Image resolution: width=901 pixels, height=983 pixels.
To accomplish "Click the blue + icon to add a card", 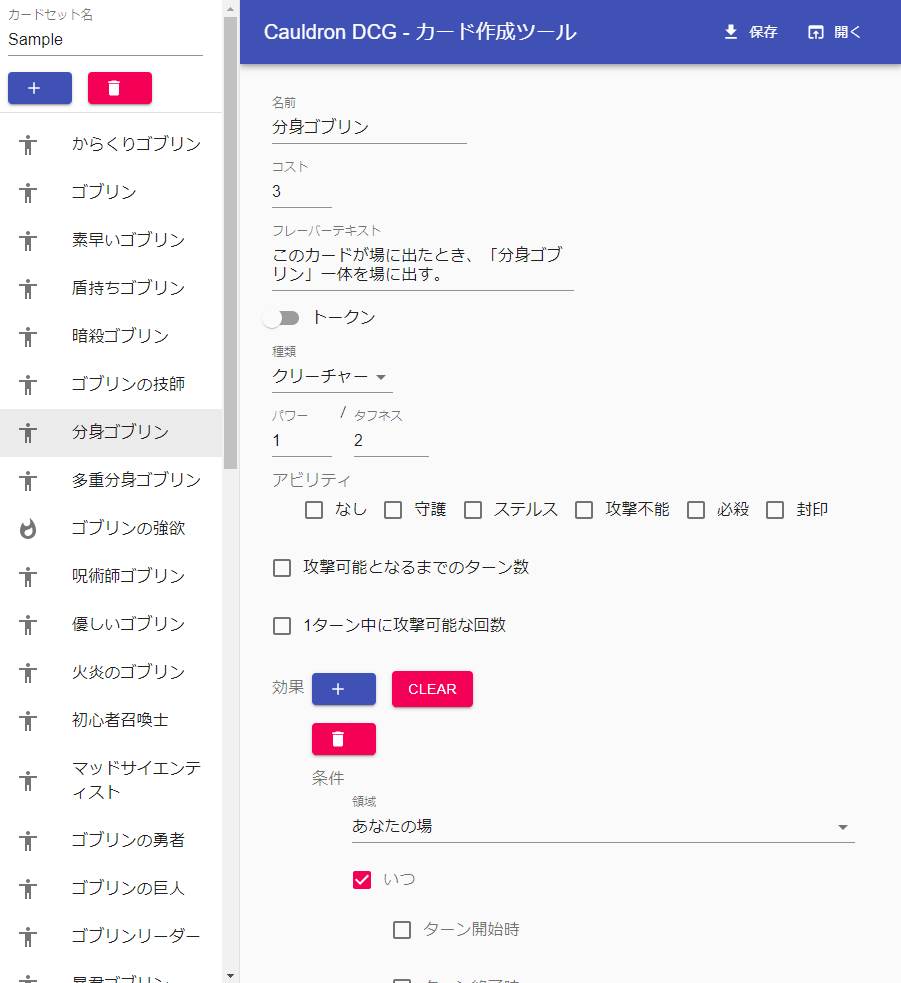I will 39,88.
